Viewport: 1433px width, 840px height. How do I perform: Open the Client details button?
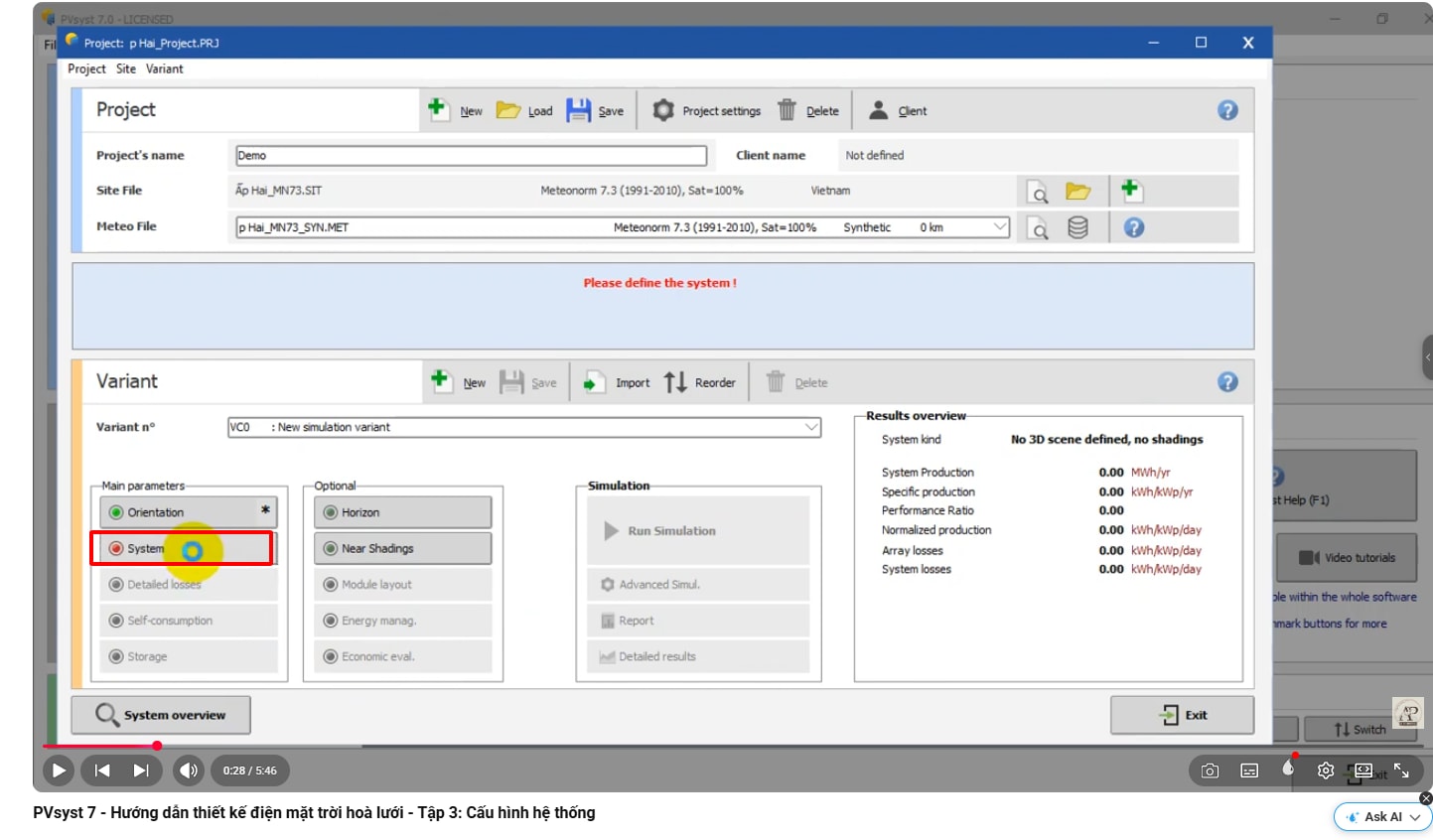[898, 110]
